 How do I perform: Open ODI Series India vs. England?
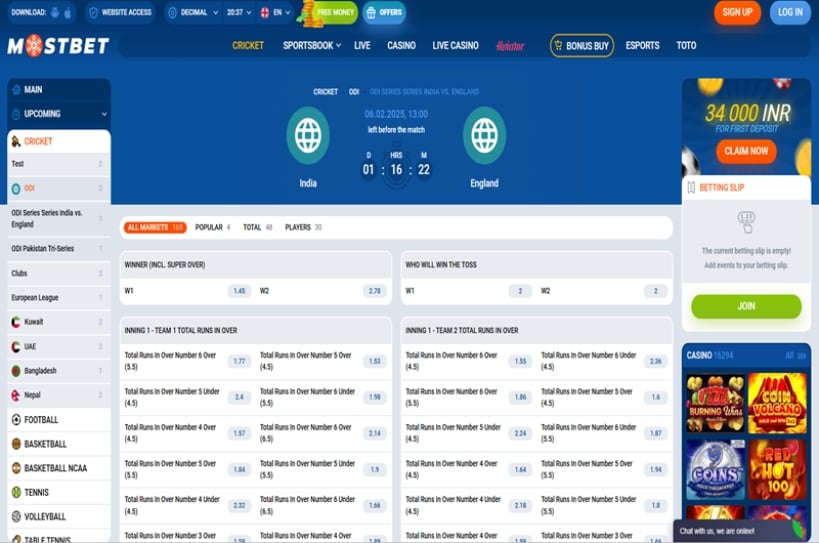(59, 218)
